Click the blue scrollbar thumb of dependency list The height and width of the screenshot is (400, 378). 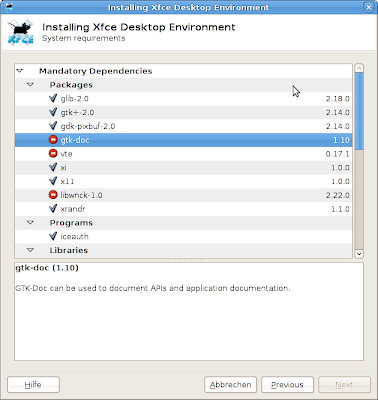pos(359,111)
